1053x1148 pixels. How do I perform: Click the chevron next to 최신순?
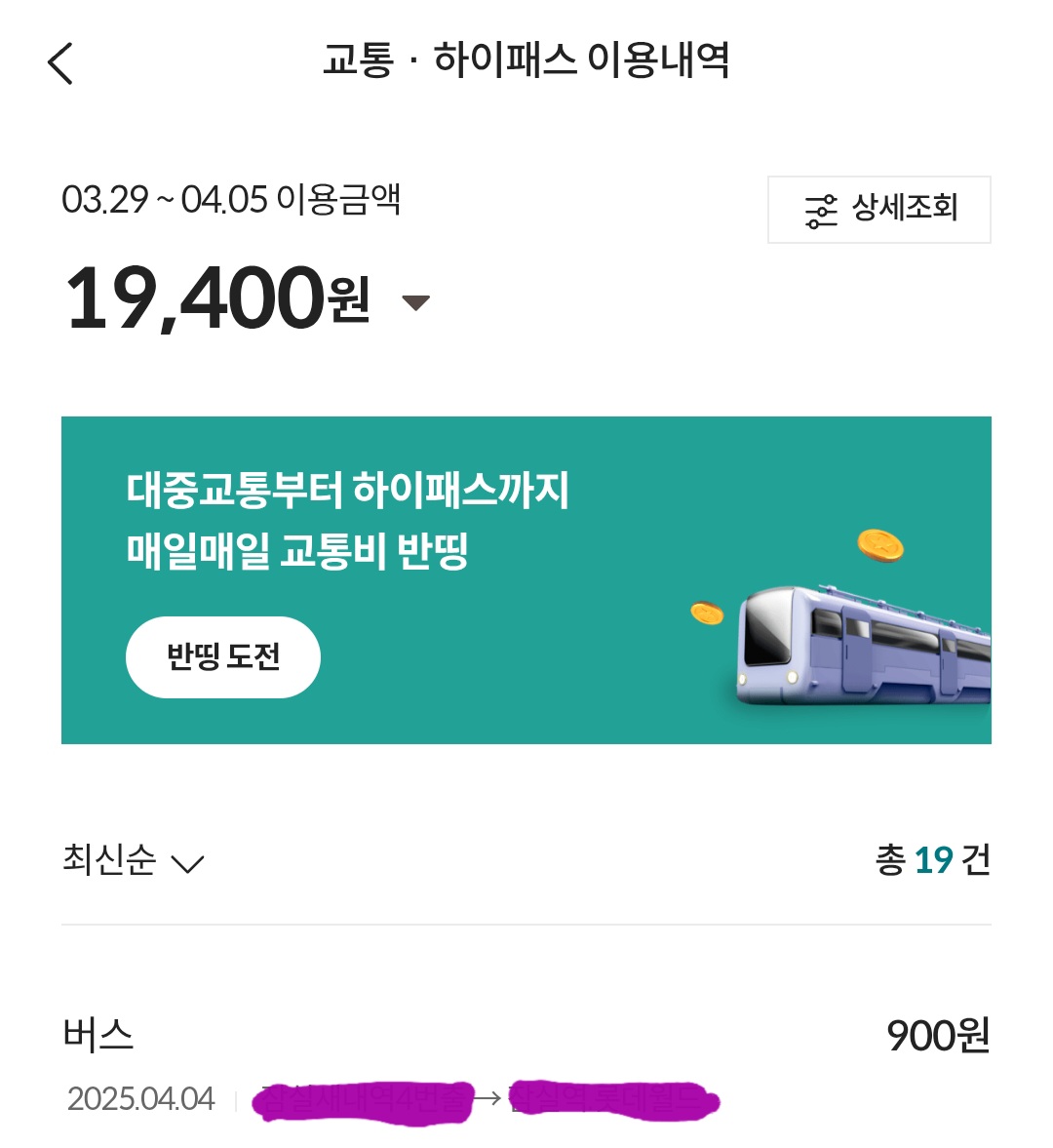pyautogui.click(x=187, y=864)
